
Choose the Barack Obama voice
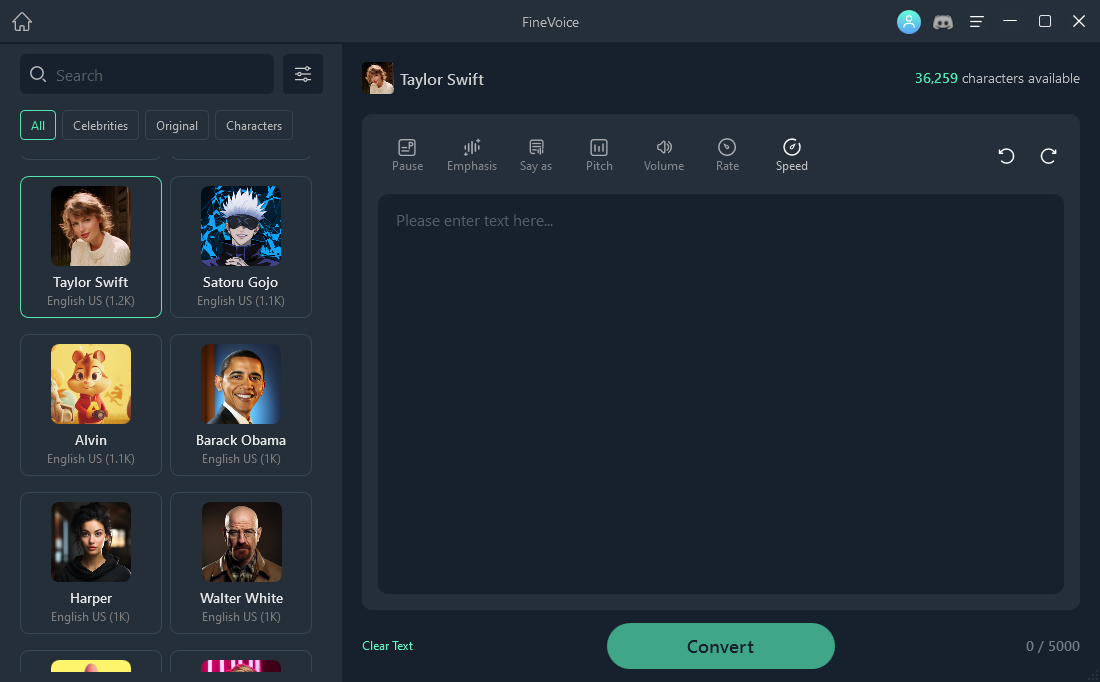pos(241,405)
